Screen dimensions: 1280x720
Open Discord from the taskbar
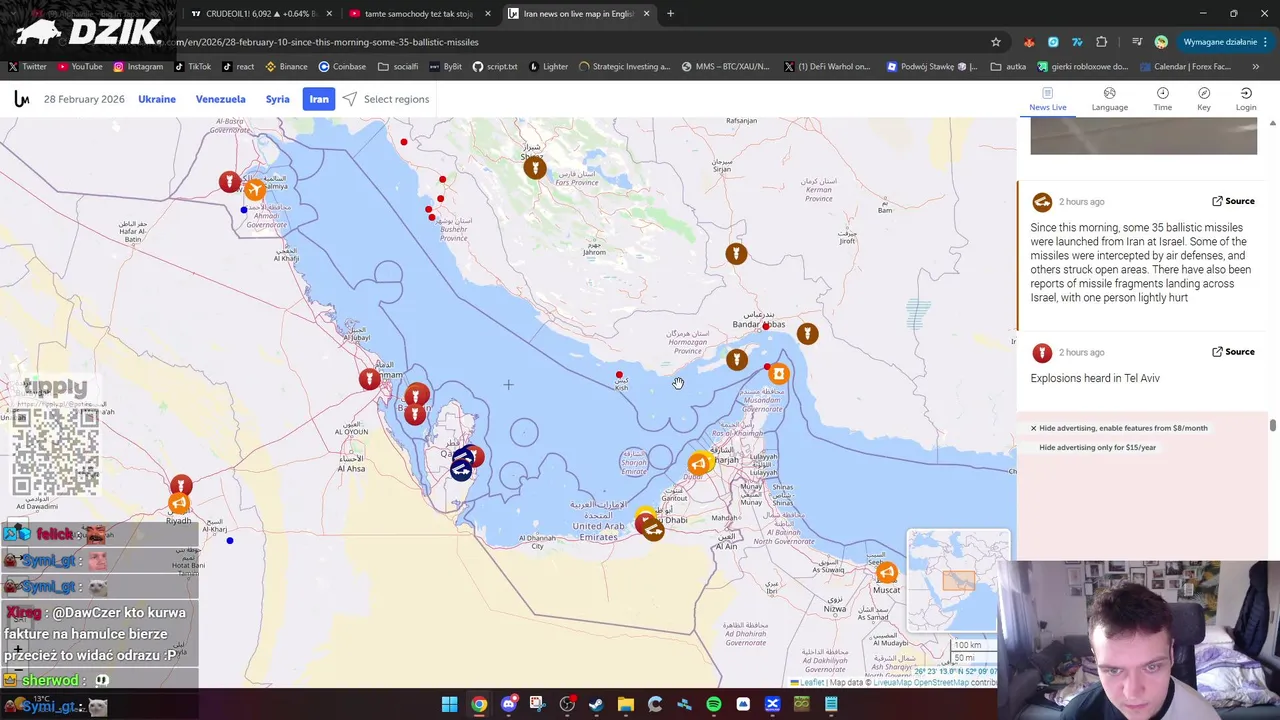point(508,704)
